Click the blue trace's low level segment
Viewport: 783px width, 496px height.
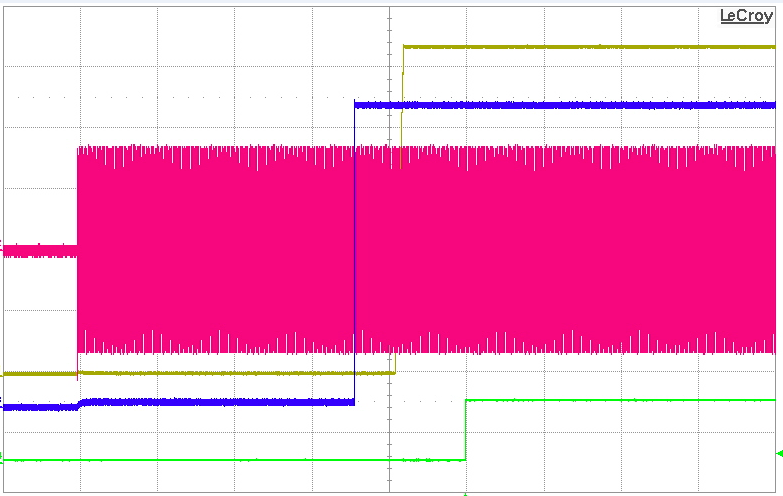[220, 402]
